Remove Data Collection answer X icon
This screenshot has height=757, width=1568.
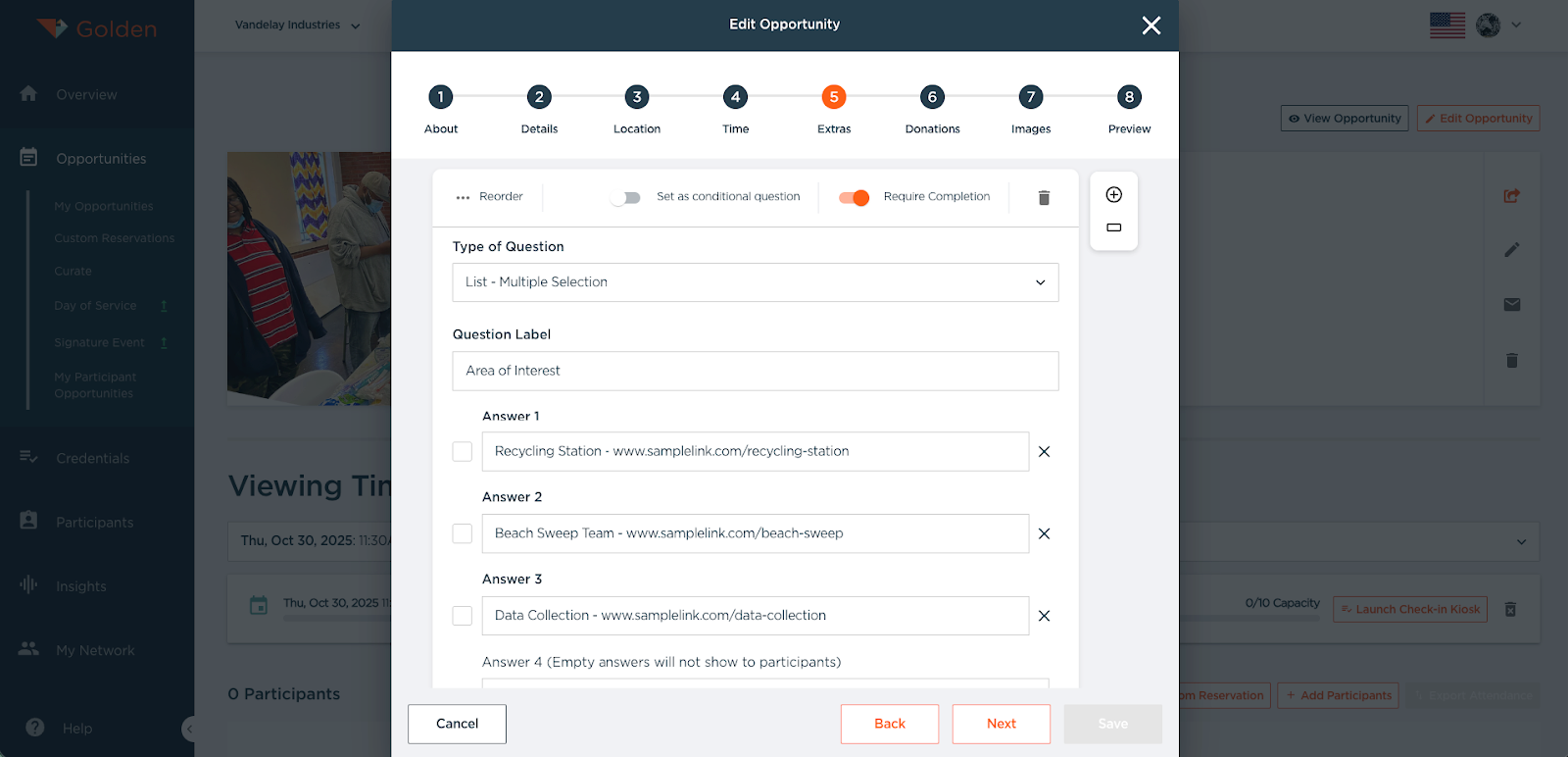(x=1044, y=616)
